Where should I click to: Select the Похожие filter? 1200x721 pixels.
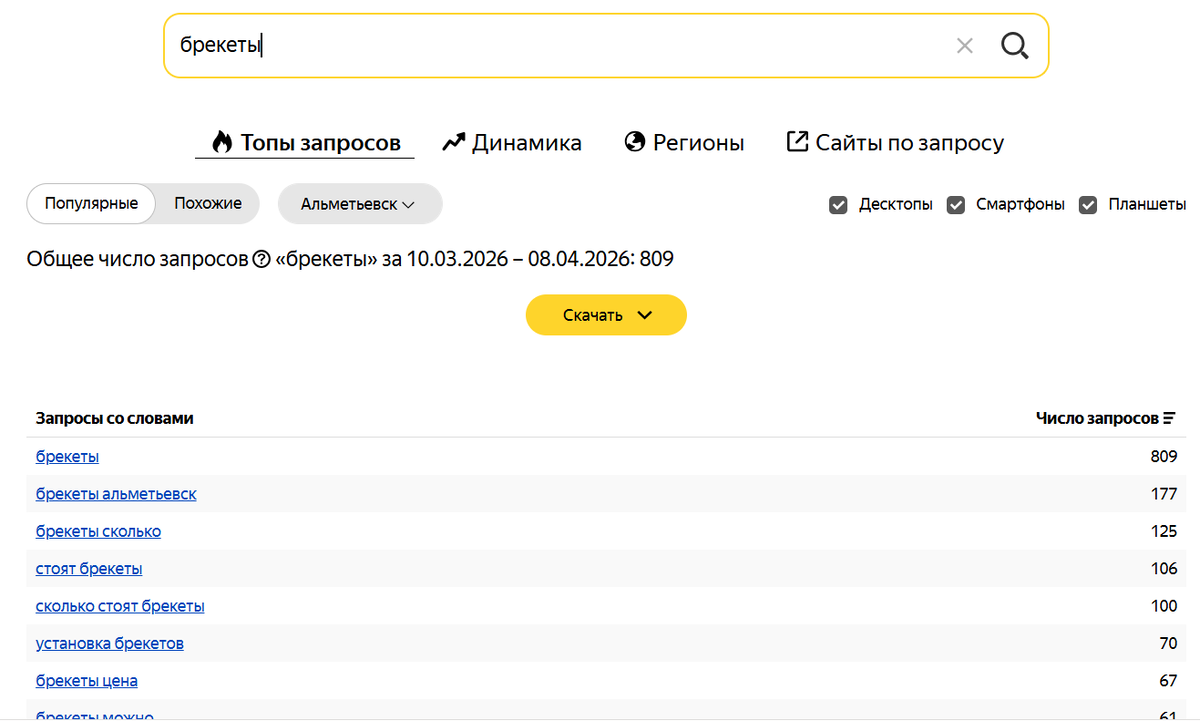(x=207, y=203)
